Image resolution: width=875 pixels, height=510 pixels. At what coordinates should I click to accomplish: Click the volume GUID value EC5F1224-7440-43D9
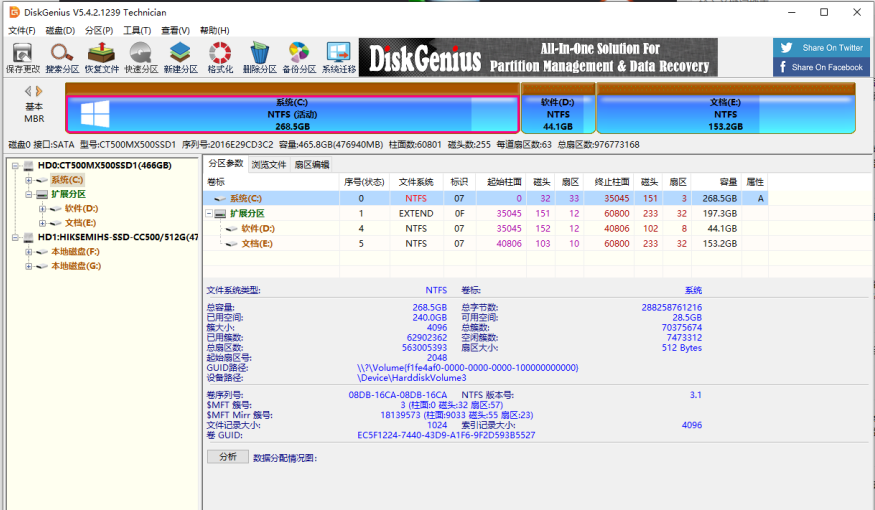pos(446,435)
